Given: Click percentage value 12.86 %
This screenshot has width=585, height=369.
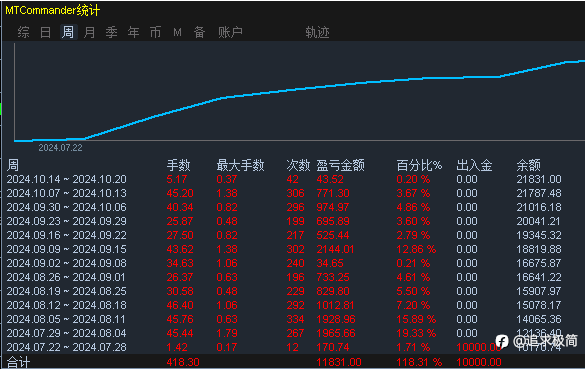Looking at the screenshot, I should pyautogui.click(x=416, y=249).
